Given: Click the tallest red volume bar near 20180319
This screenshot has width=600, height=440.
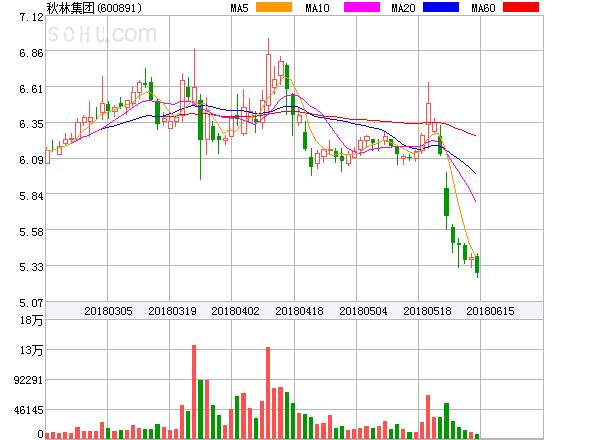Looking at the screenshot, I should [x=194, y=392].
